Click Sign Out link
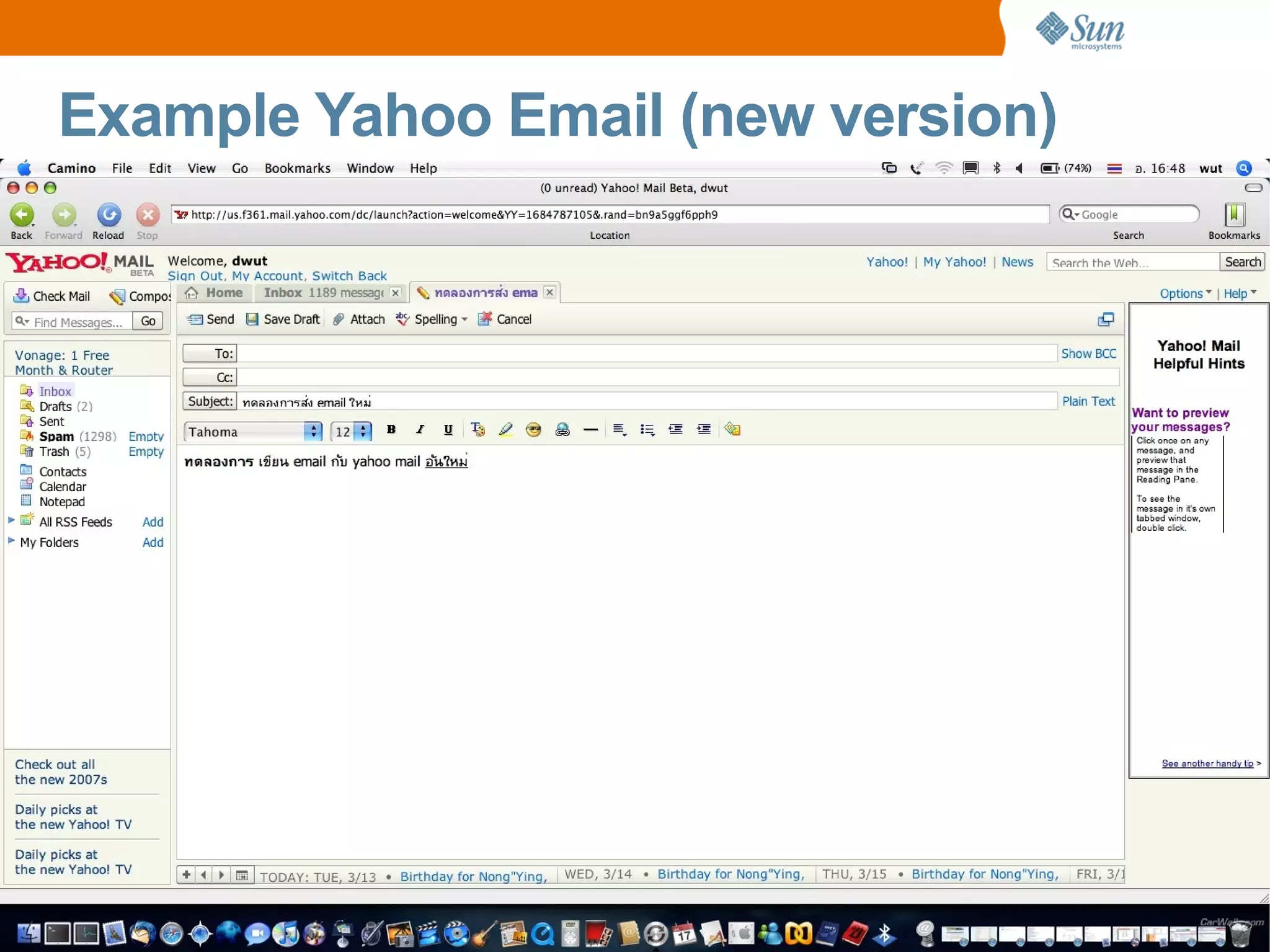 pyautogui.click(x=195, y=276)
